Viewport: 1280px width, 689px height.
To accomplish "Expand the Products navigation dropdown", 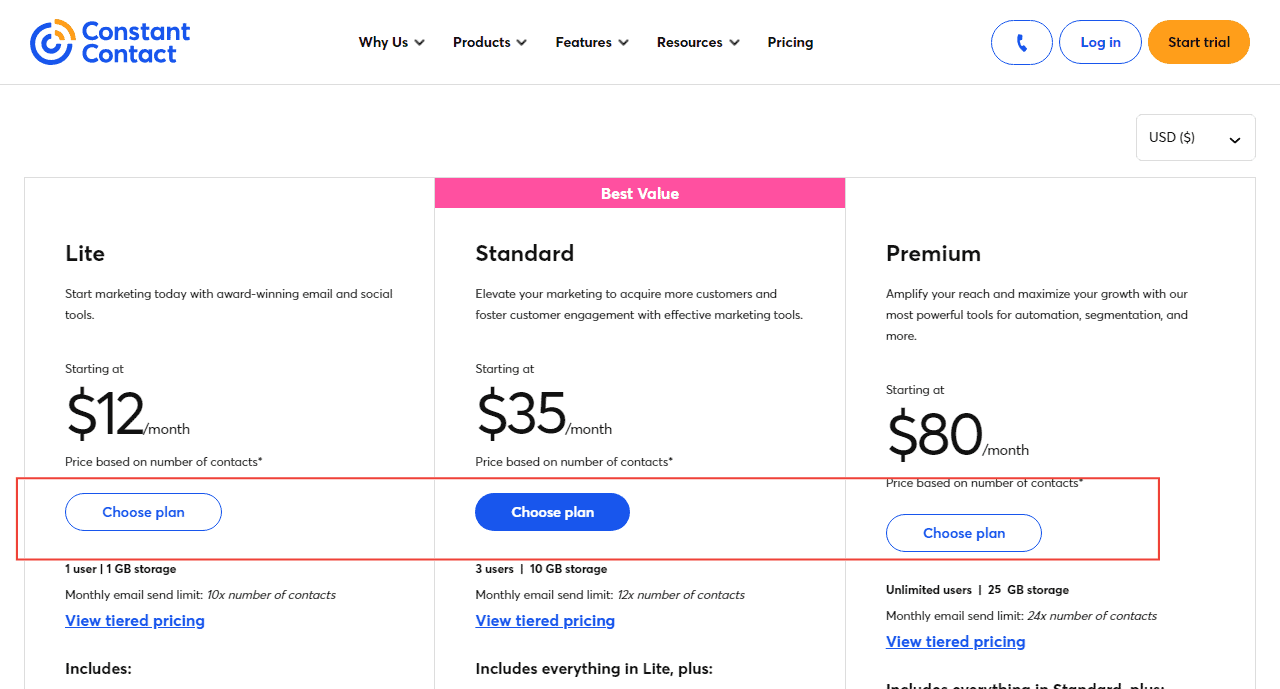I will coord(489,42).
